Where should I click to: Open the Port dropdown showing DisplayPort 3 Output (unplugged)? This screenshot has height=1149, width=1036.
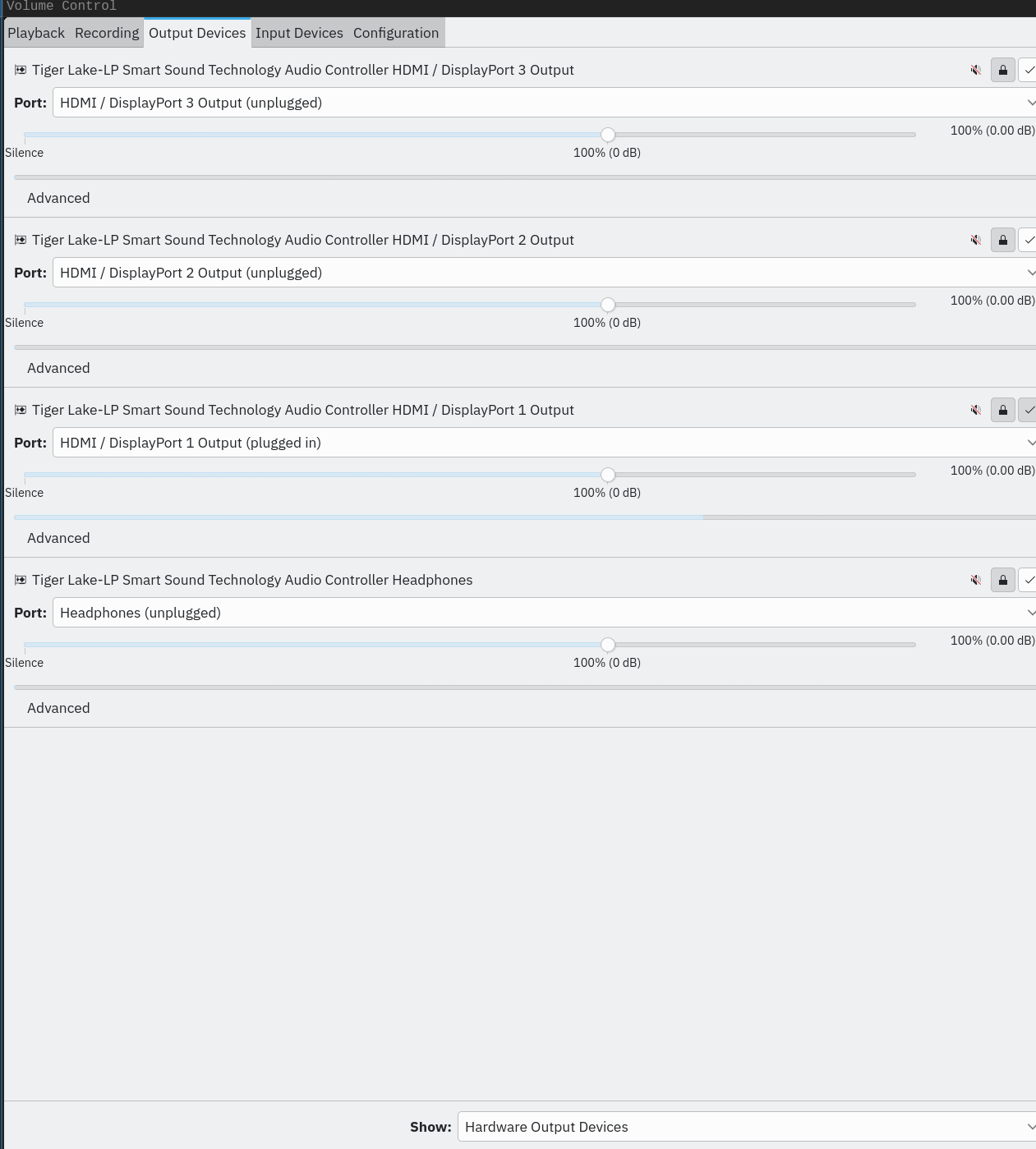tap(544, 103)
